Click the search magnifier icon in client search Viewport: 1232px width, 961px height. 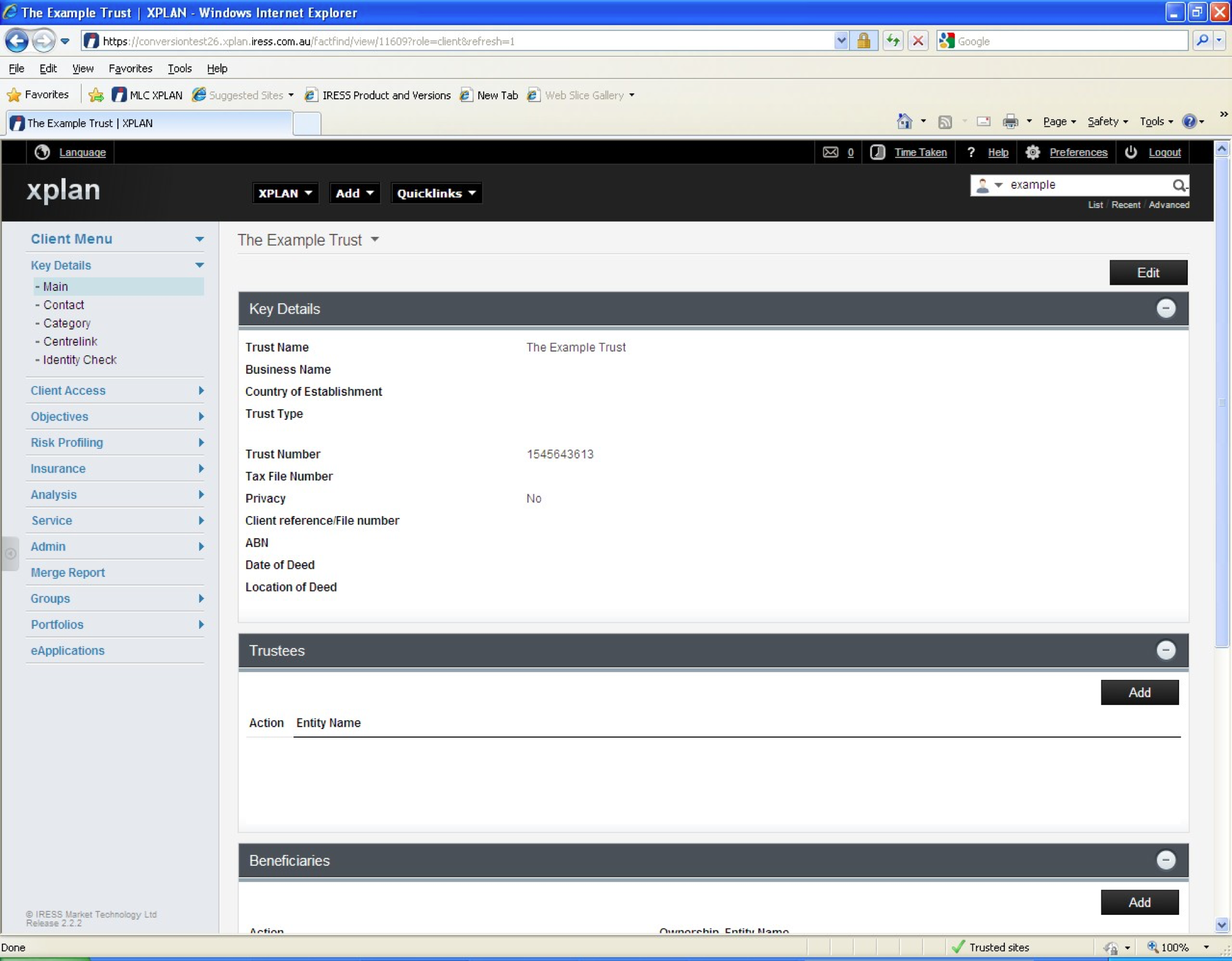[x=1178, y=185]
